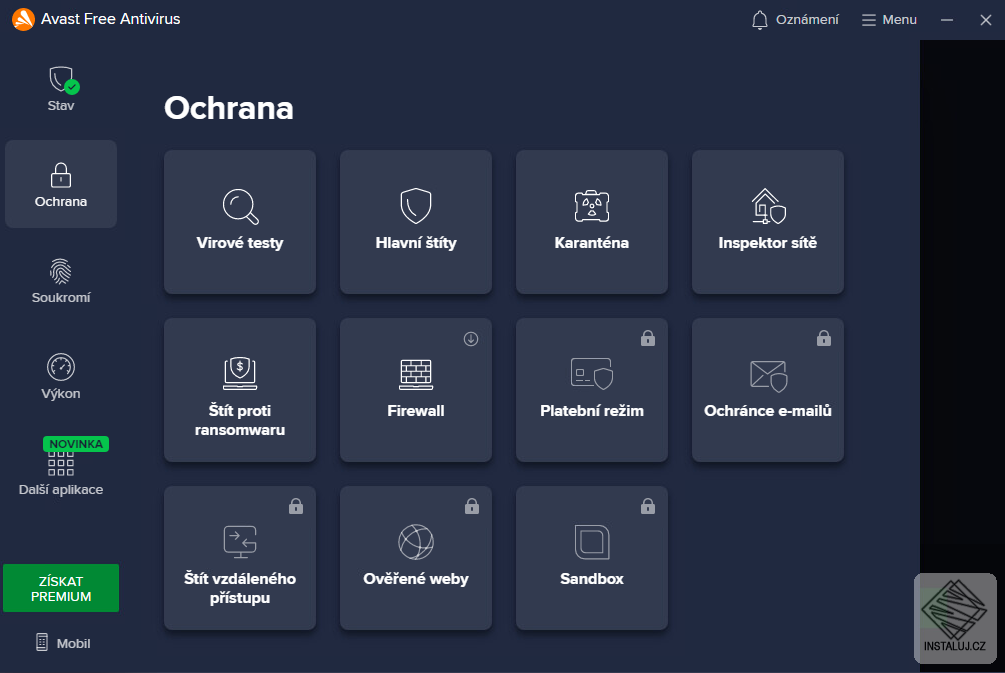Click the NOVINKA badge

click(x=76, y=444)
